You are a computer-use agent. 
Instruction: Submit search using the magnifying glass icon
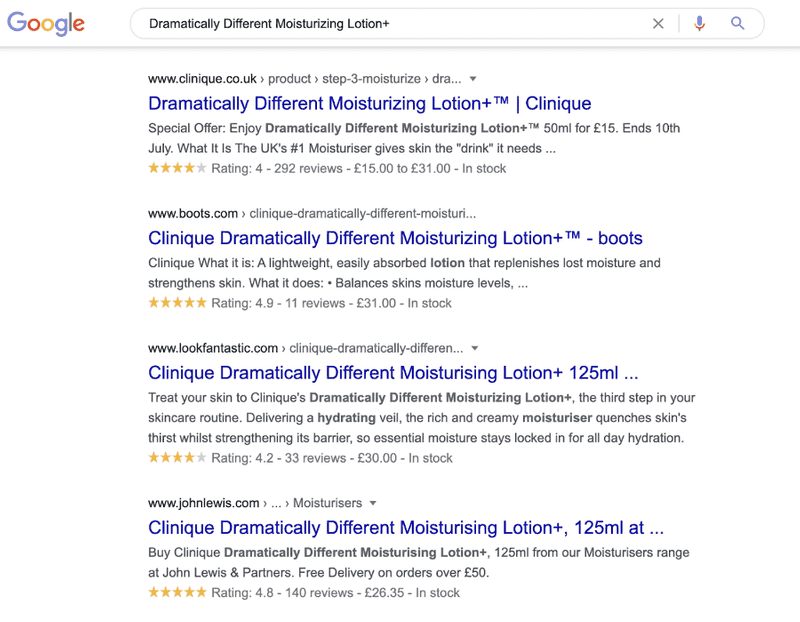pyautogui.click(x=737, y=23)
